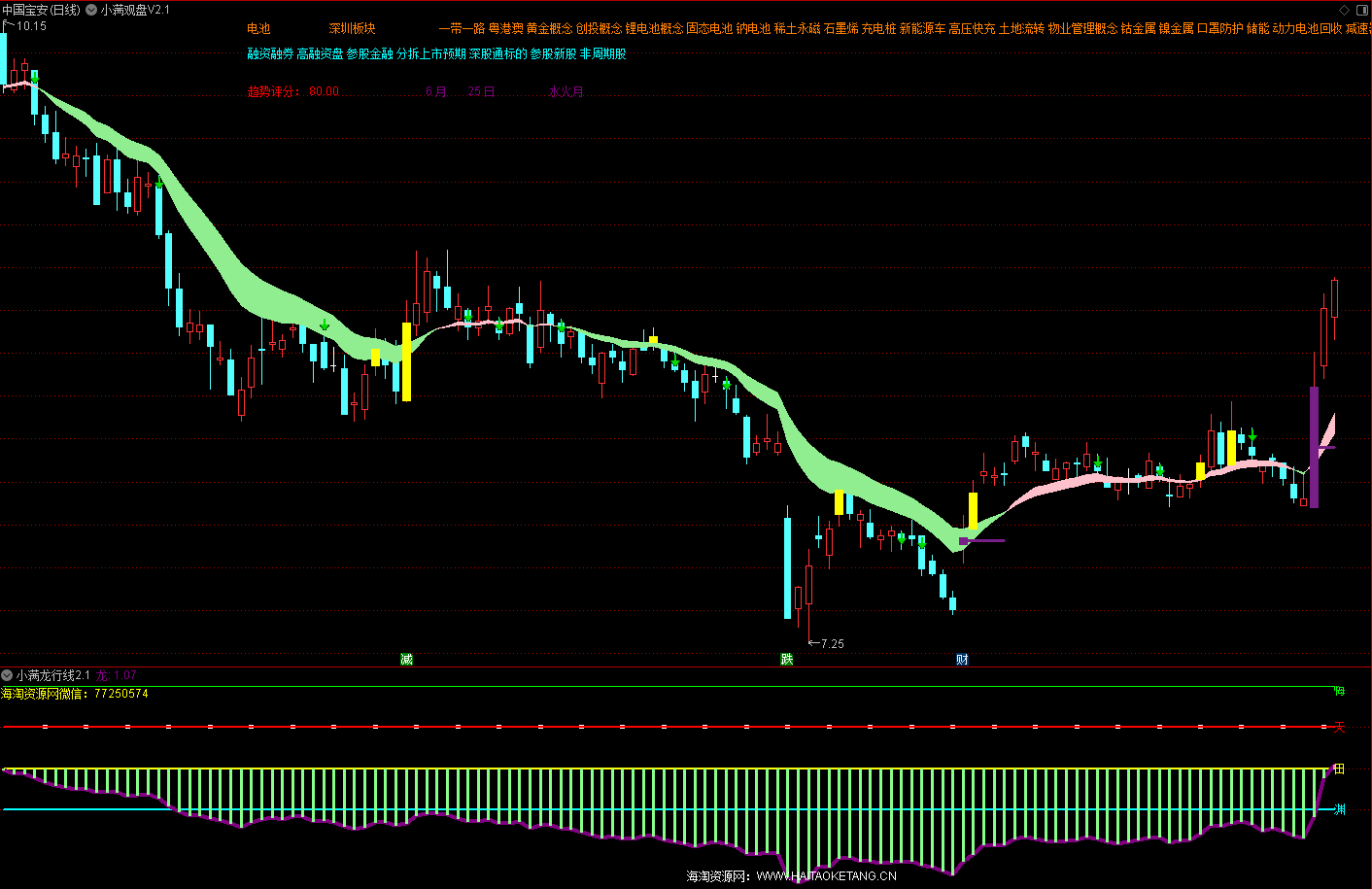This screenshot has width=1372, height=889.
Task: Click the 田 label on the yellow line
Action: (x=1339, y=769)
